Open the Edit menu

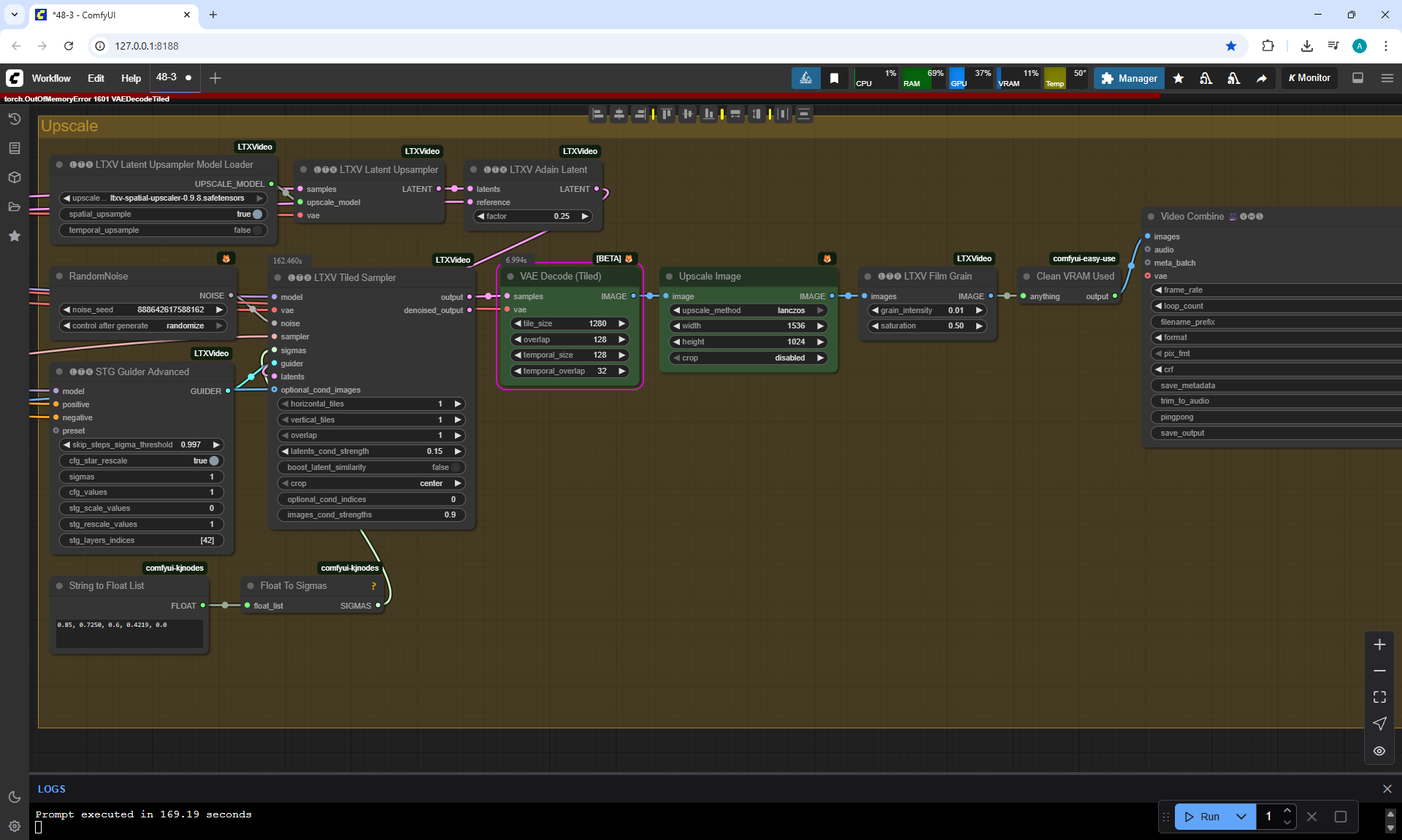[96, 78]
